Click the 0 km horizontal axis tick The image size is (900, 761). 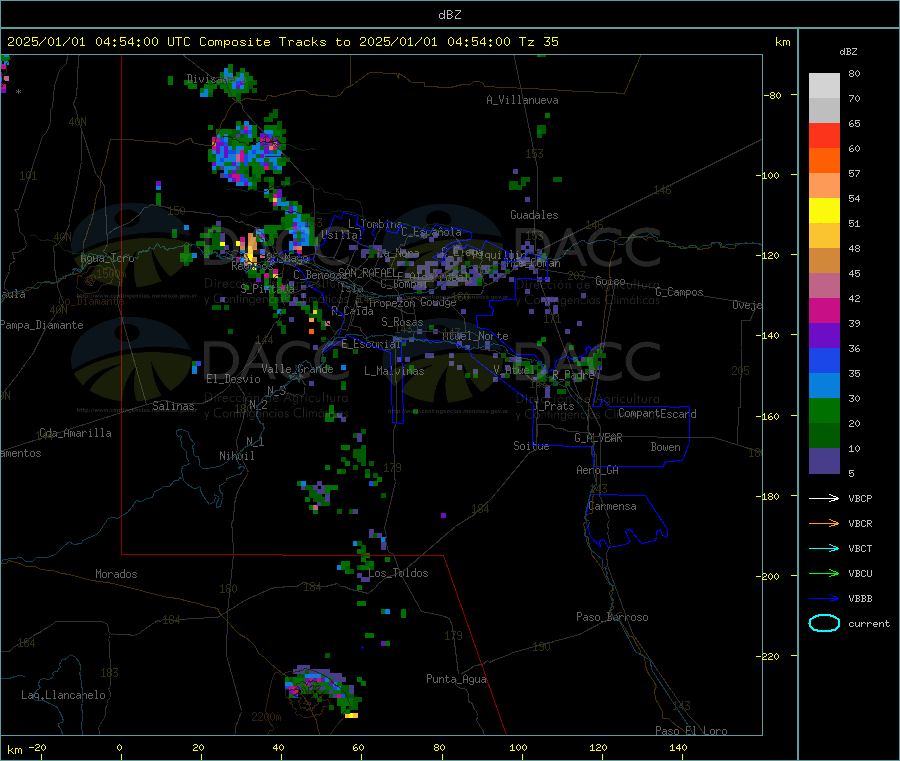[x=119, y=747]
